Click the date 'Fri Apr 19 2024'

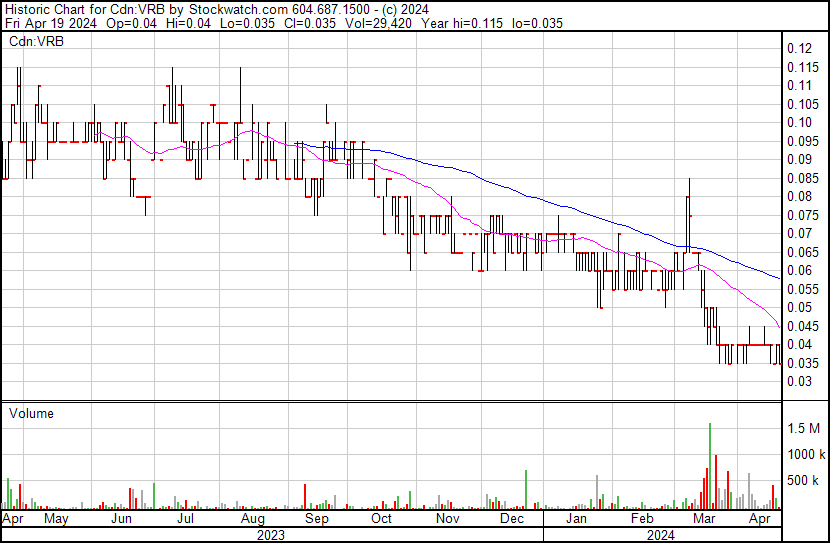(51, 23)
